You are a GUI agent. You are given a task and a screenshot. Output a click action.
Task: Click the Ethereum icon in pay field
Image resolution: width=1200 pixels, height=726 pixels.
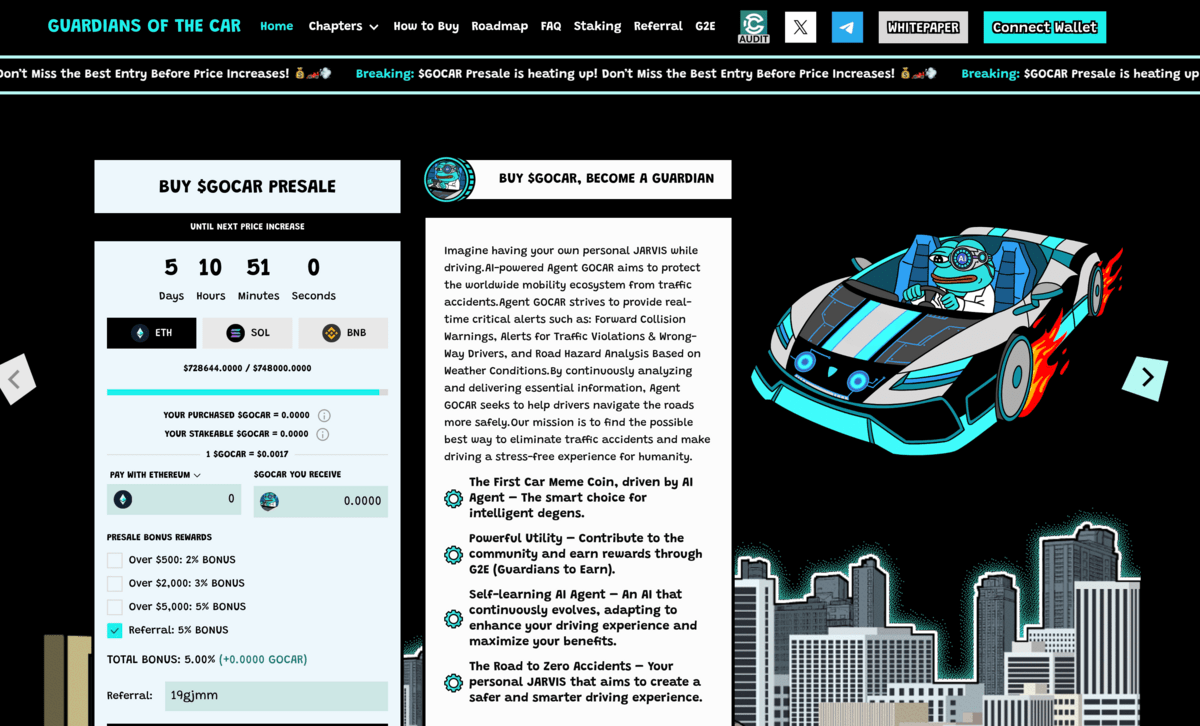(x=123, y=499)
